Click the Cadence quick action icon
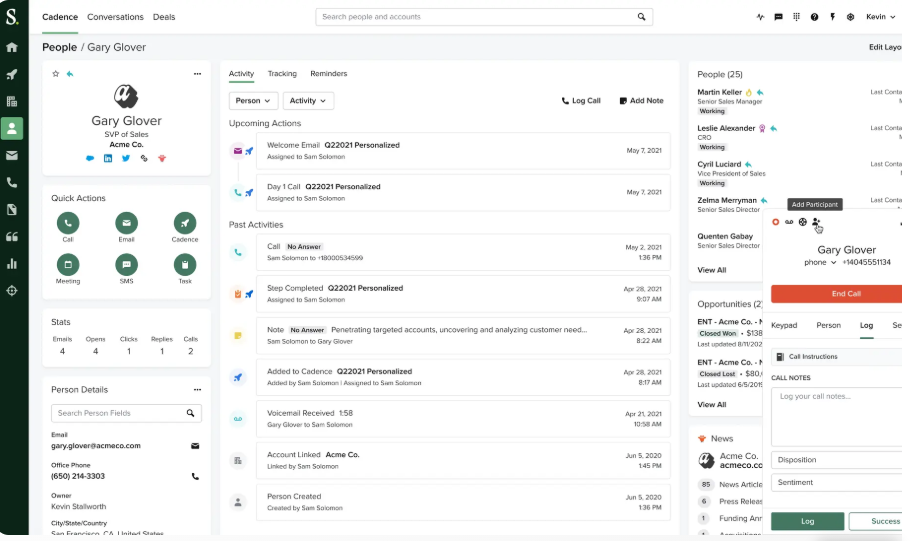The width and height of the screenshot is (915, 541). 185,223
